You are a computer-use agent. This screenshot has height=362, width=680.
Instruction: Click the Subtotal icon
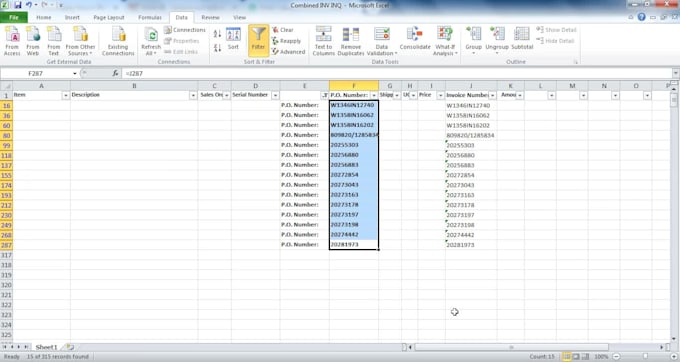[522, 38]
